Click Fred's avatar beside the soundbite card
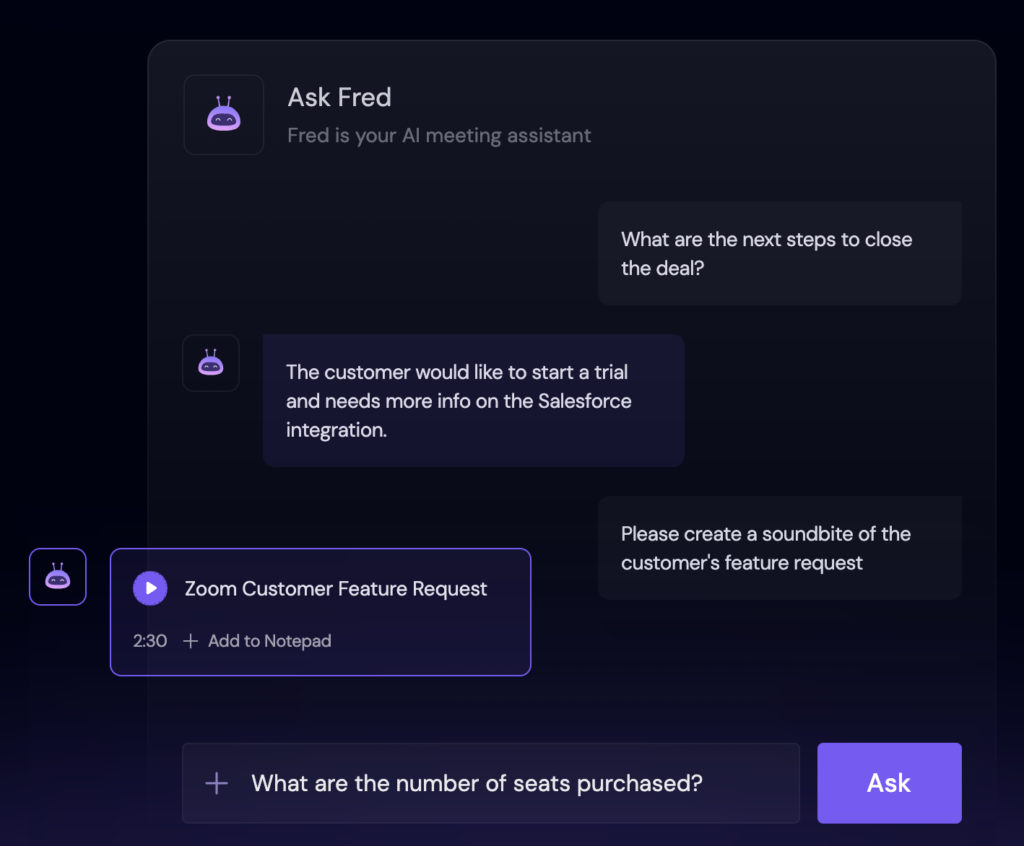The image size is (1024, 846). tap(58, 577)
